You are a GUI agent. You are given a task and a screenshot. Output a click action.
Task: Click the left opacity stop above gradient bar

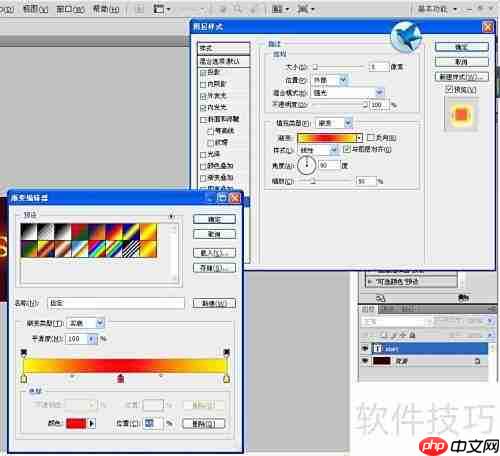(x=24, y=353)
